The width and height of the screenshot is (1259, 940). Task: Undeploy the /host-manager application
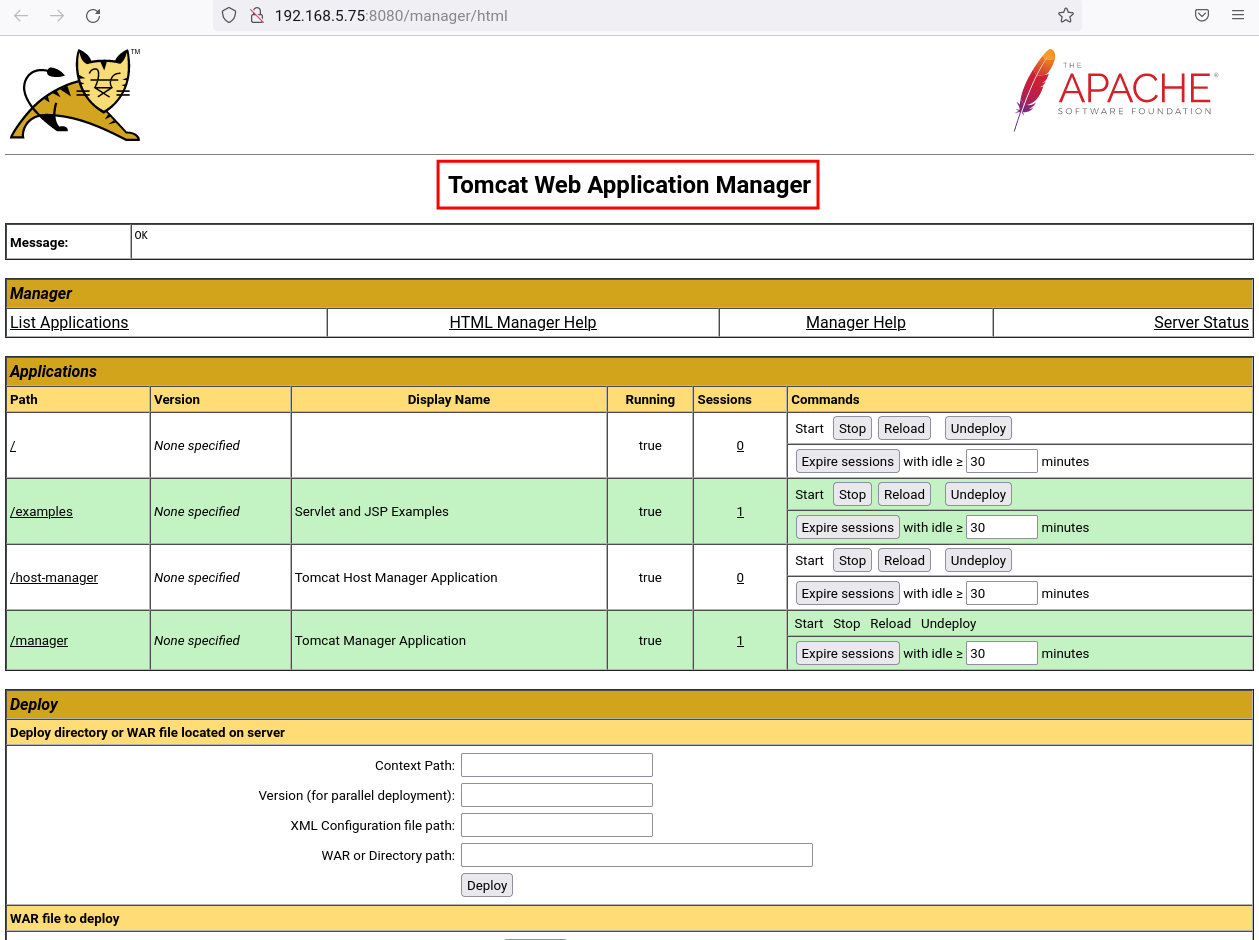pyautogui.click(x=978, y=560)
